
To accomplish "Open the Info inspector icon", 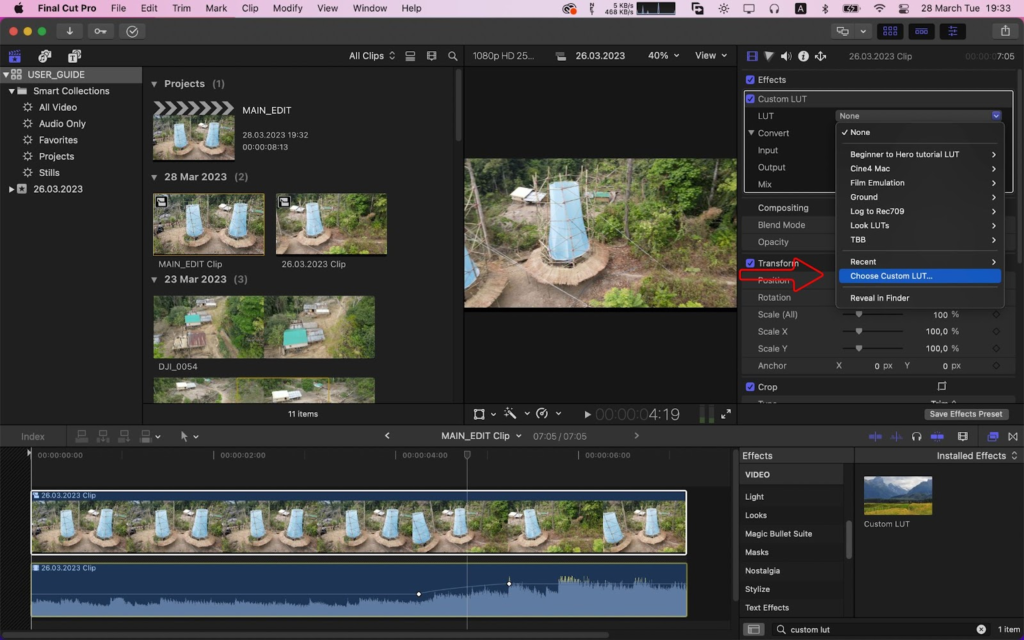I will click(803, 56).
